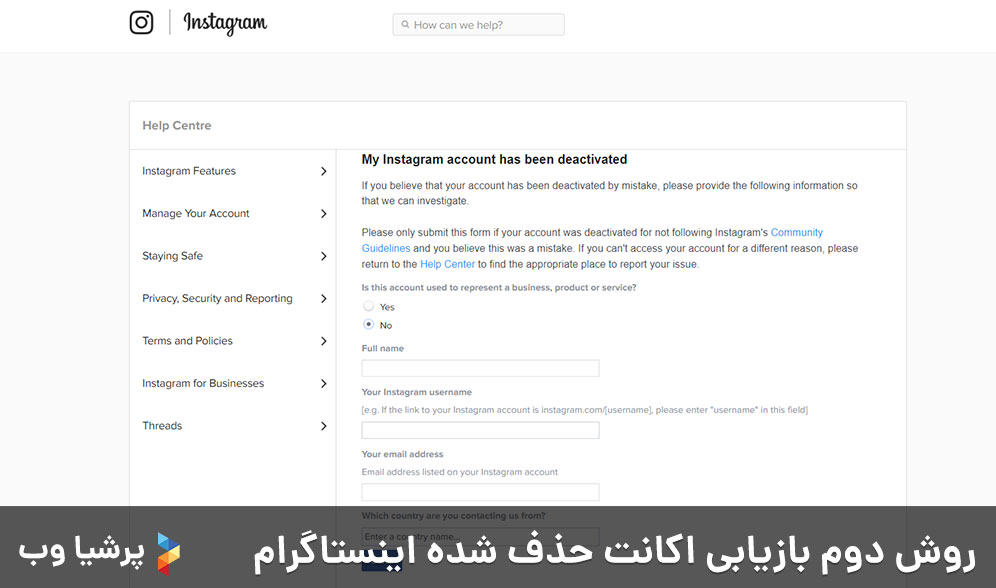Select the No radio button
996x588 pixels.
[367, 325]
